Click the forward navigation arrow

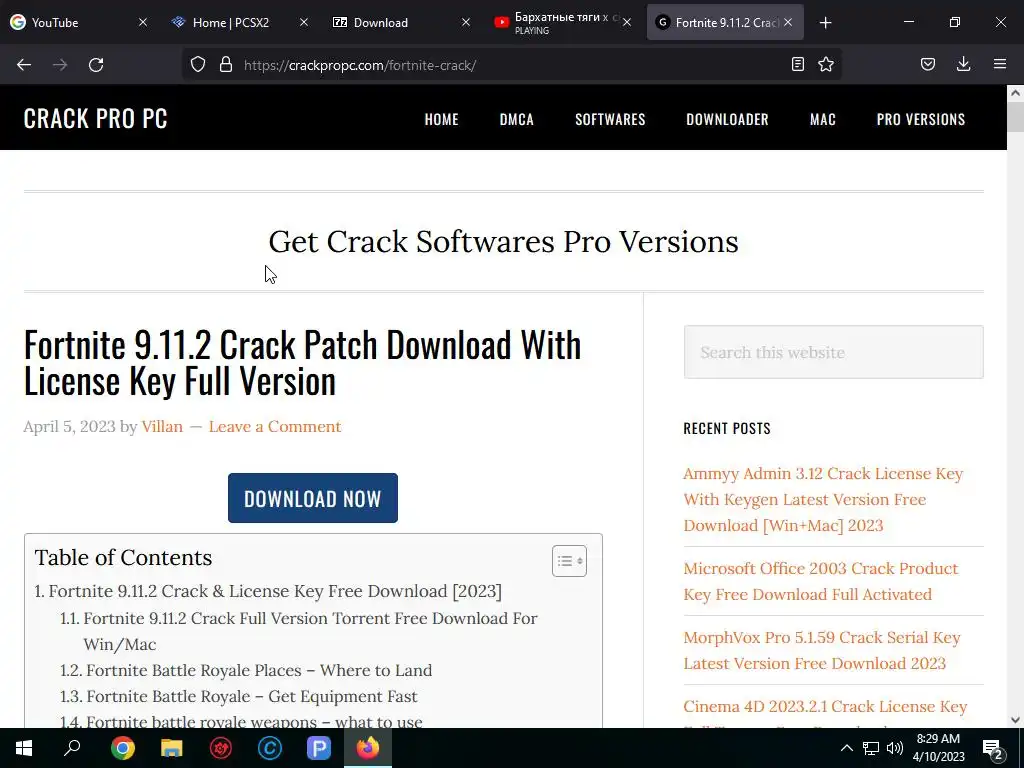[x=60, y=65]
